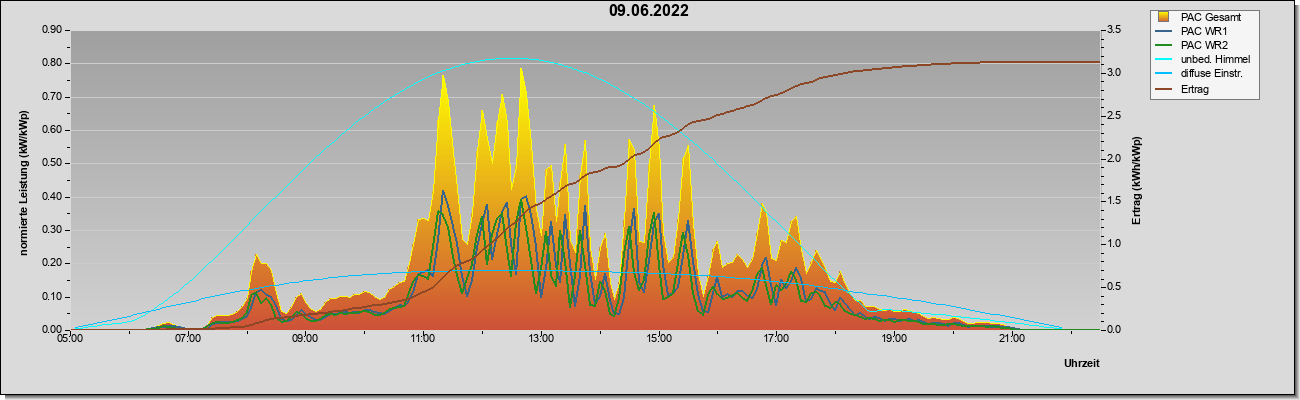This screenshot has height=400, width=1300.
Task: Select the PAC WR1 legend entry
Action: point(1203,31)
